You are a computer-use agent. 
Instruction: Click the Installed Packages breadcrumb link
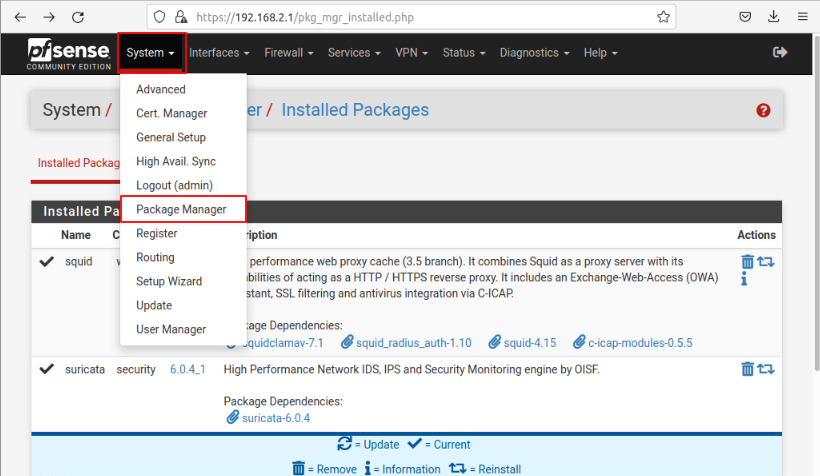click(355, 110)
